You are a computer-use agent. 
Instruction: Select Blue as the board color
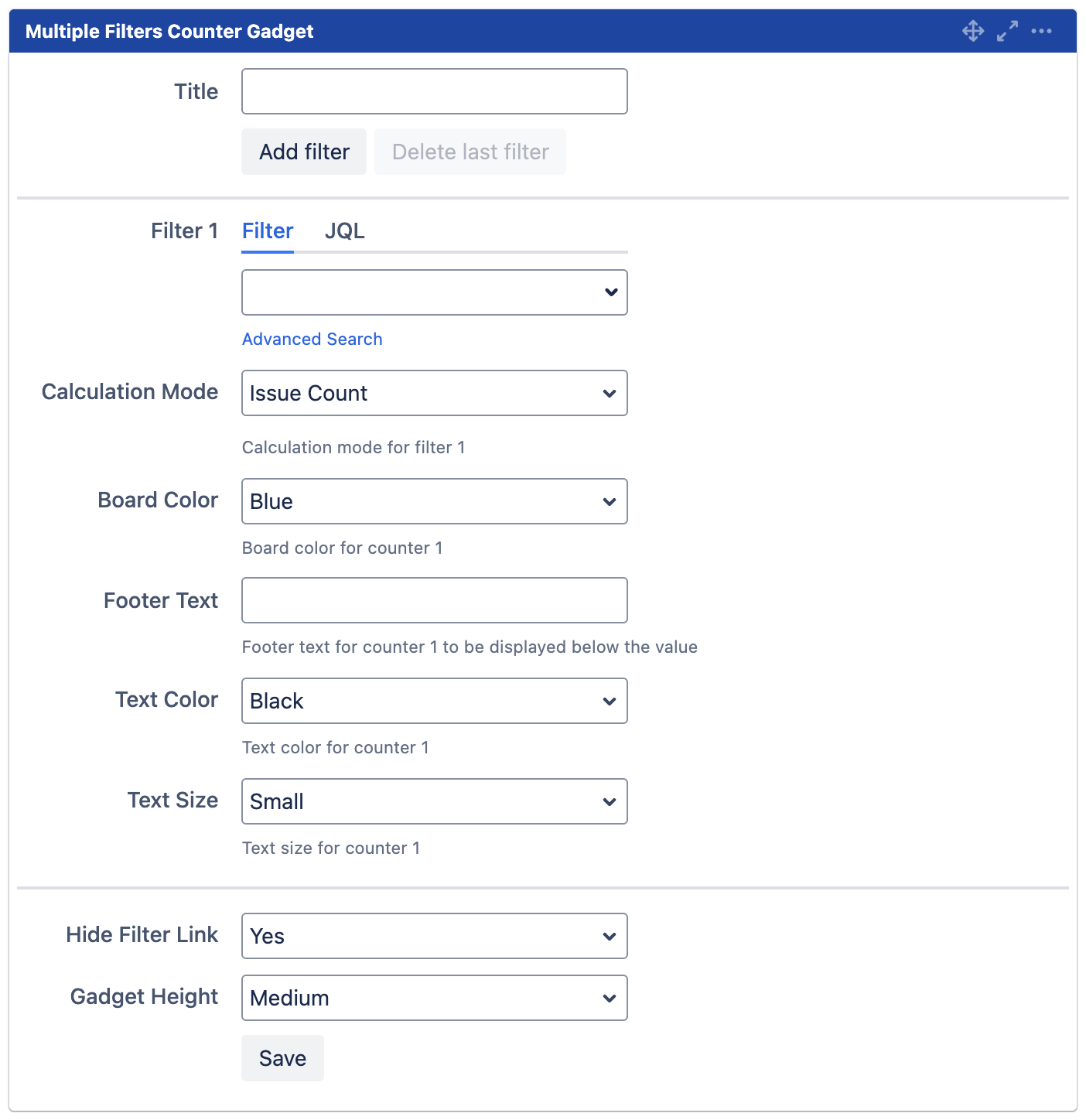(434, 501)
